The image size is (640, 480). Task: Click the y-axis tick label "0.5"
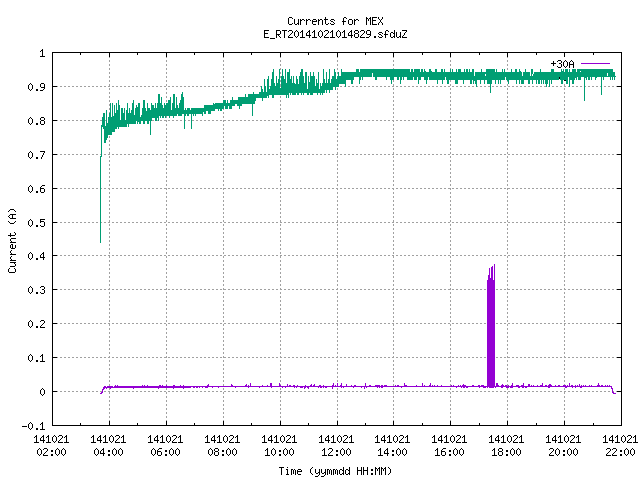click(x=36, y=223)
